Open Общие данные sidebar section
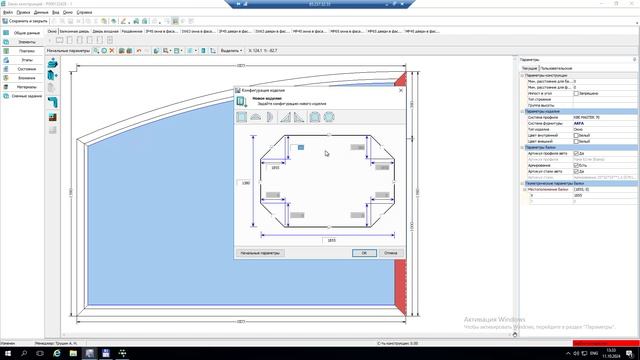 click(22, 33)
